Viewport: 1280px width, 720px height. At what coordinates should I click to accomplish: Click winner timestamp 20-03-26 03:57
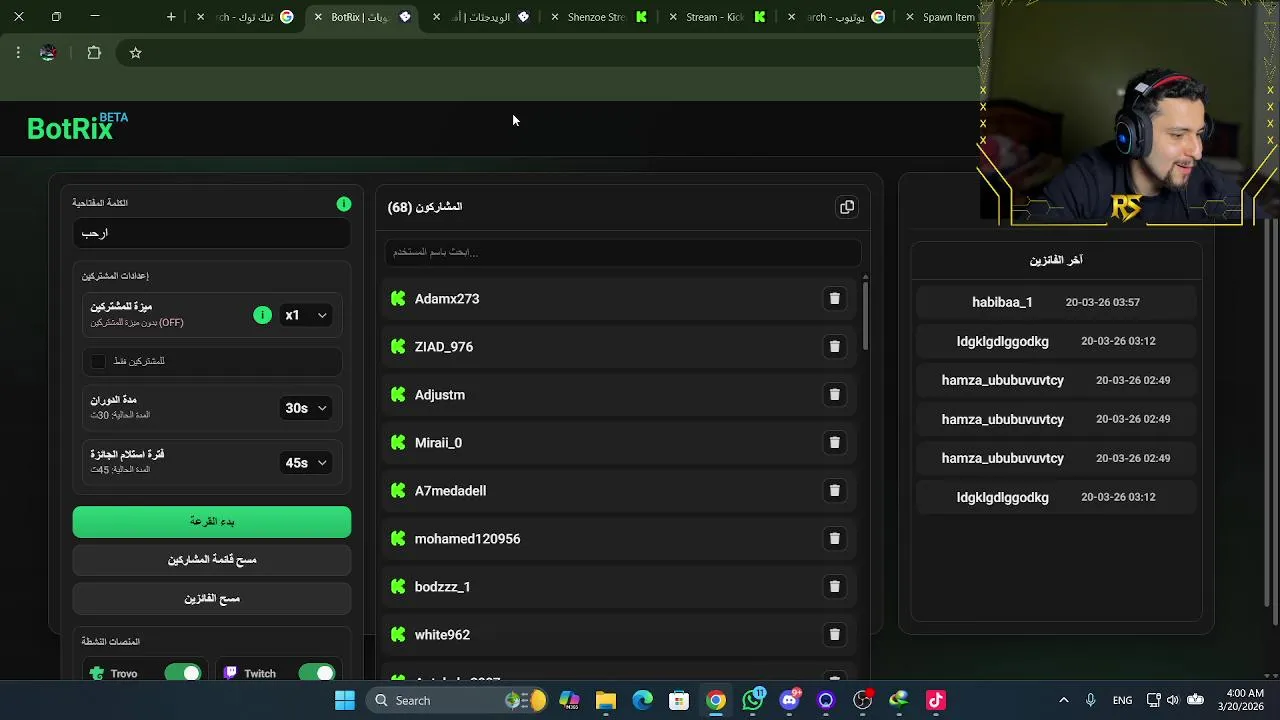1102,302
